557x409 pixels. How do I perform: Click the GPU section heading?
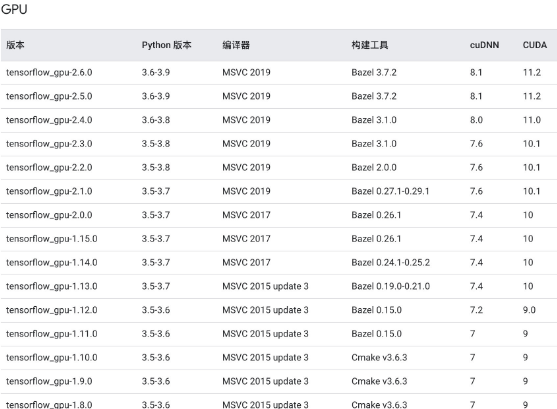point(14,9)
